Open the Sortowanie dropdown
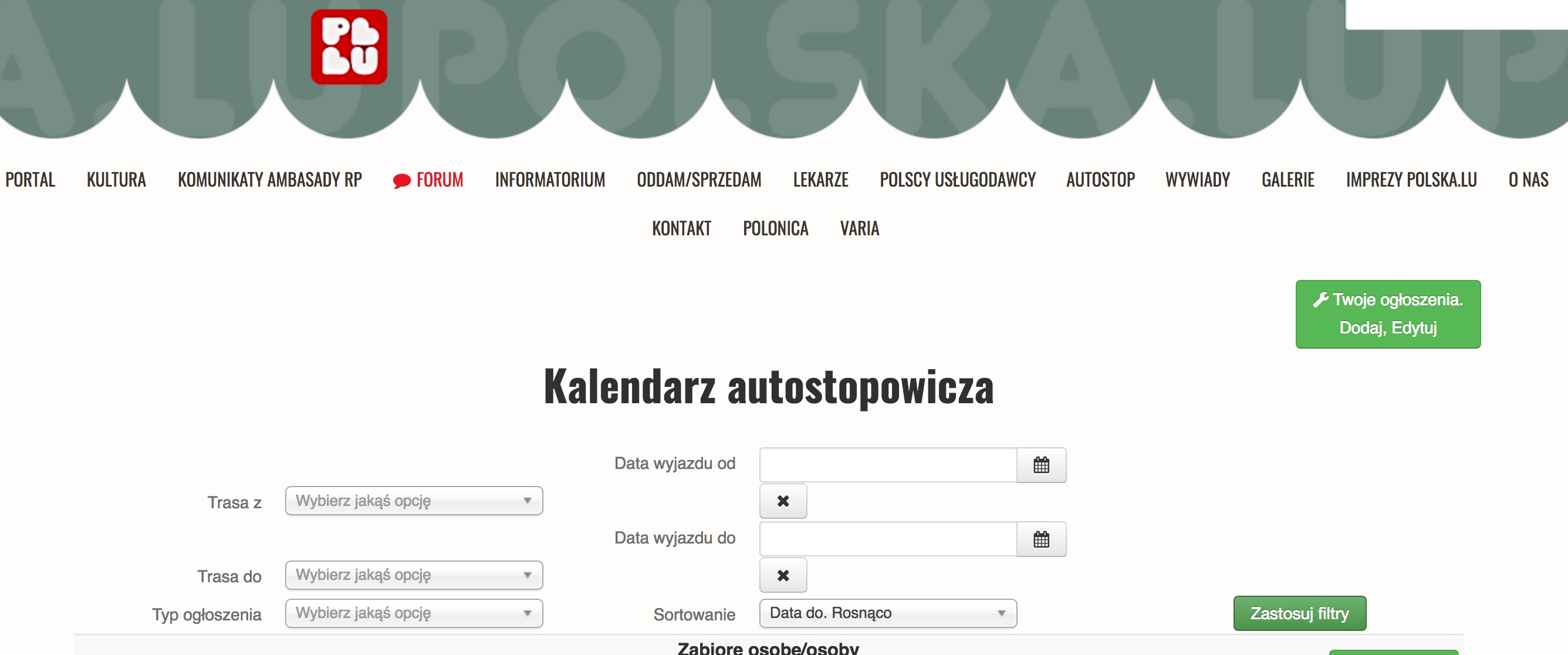Screen dimensions: 1568x655 coord(888,613)
